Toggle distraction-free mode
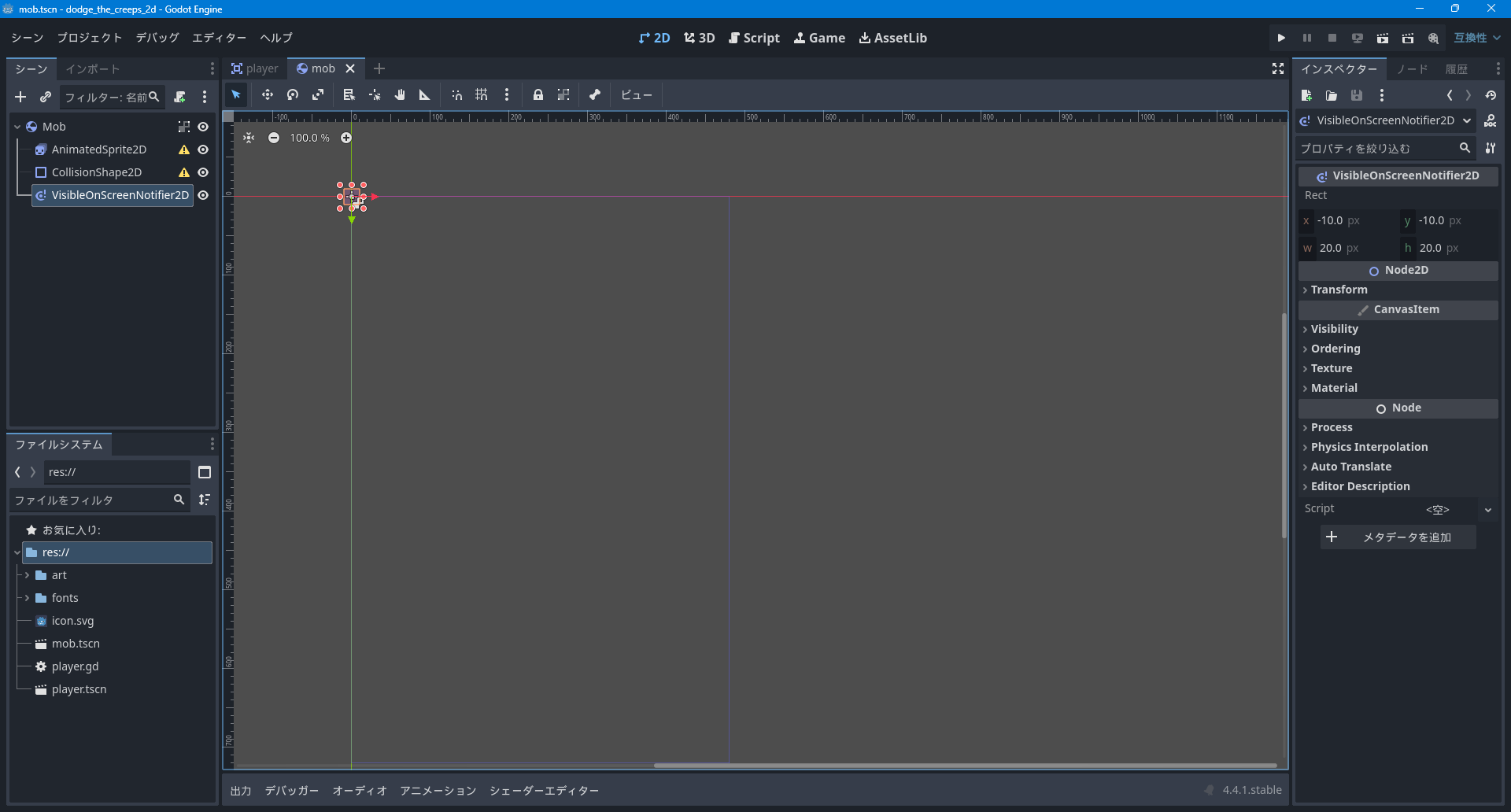Image resolution: width=1511 pixels, height=812 pixels. click(1278, 68)
